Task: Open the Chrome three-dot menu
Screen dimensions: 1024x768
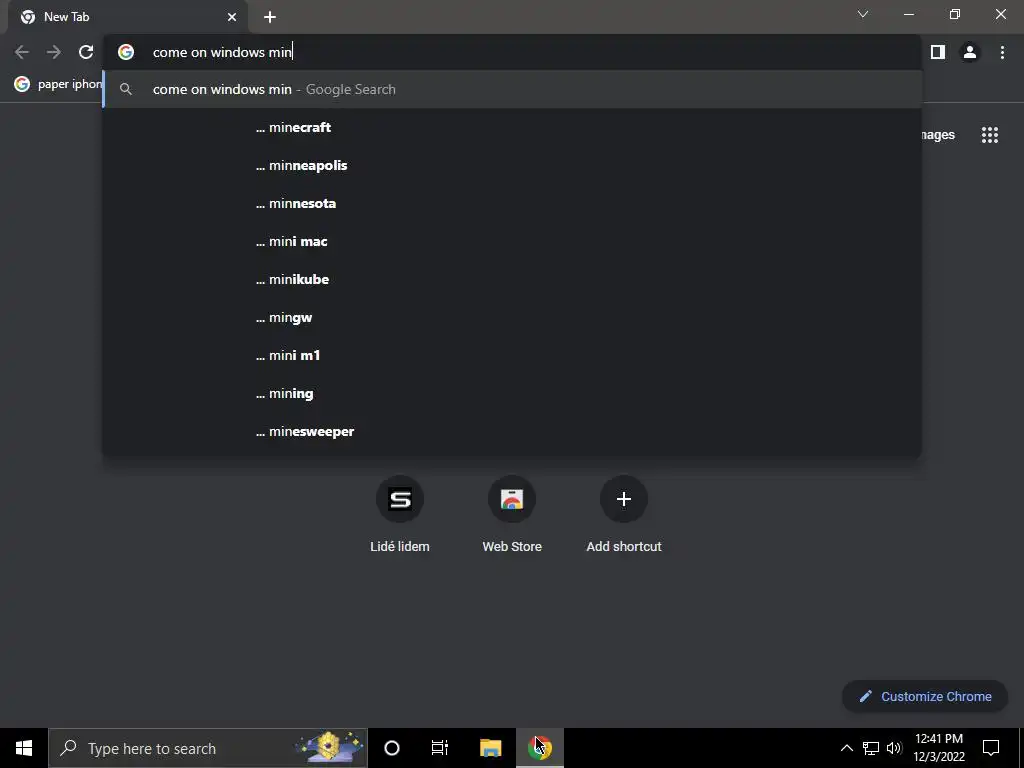Action: (1002, 52)
